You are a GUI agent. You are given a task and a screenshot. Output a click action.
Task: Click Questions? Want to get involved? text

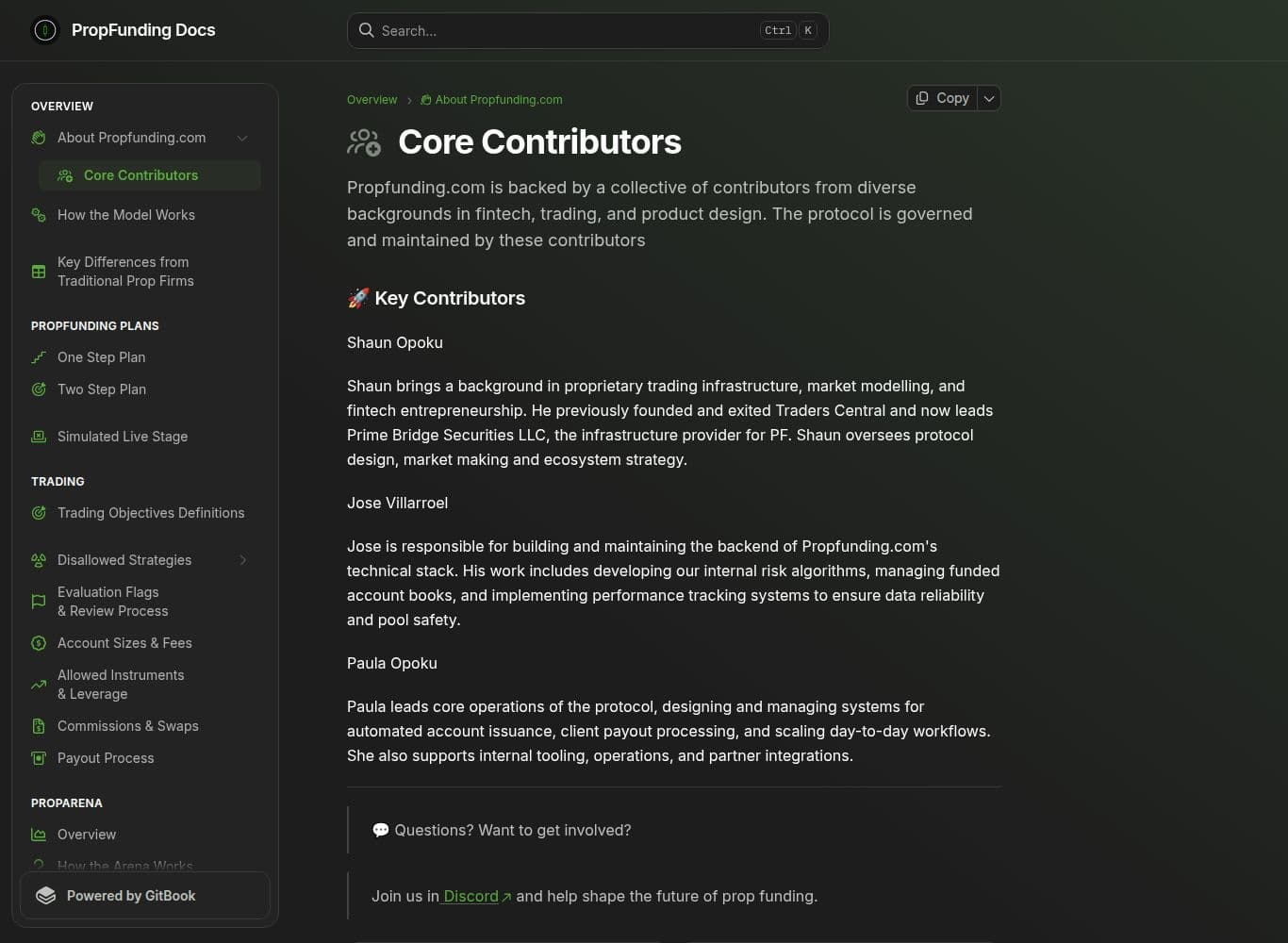click(x=513, y=831)
